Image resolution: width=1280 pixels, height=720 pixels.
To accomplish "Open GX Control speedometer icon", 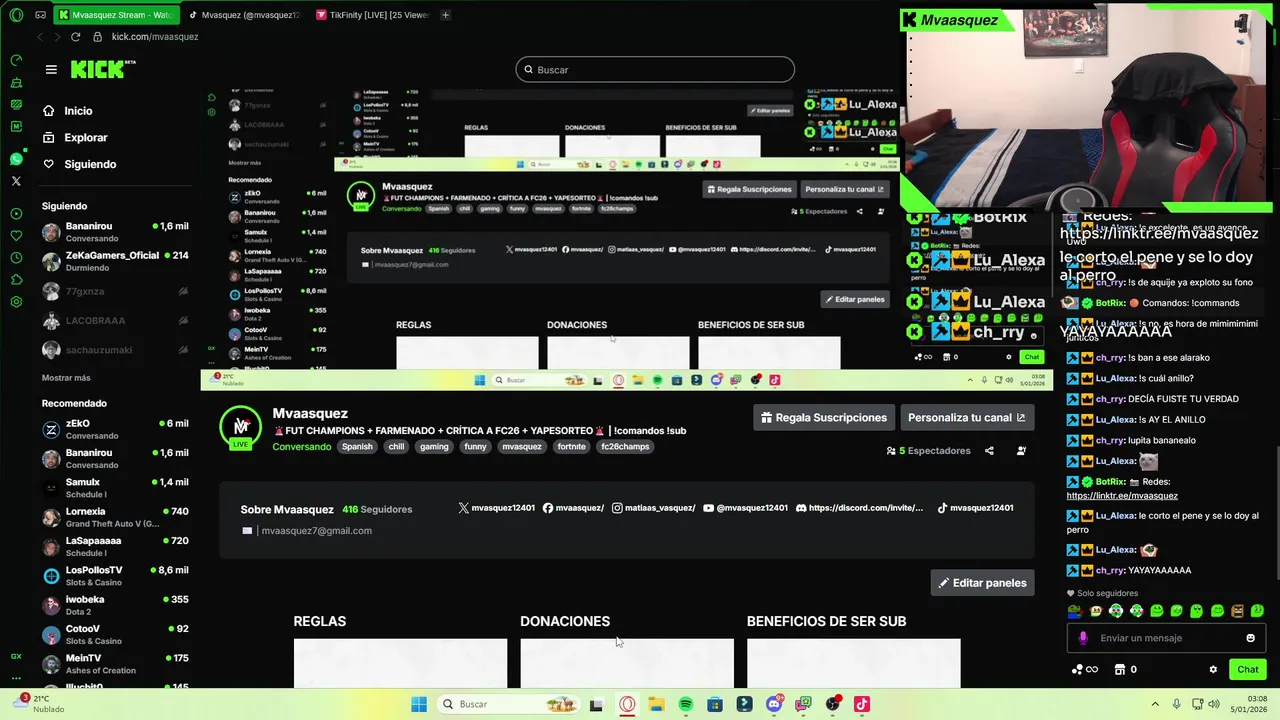I will click(x=16, y=60).
